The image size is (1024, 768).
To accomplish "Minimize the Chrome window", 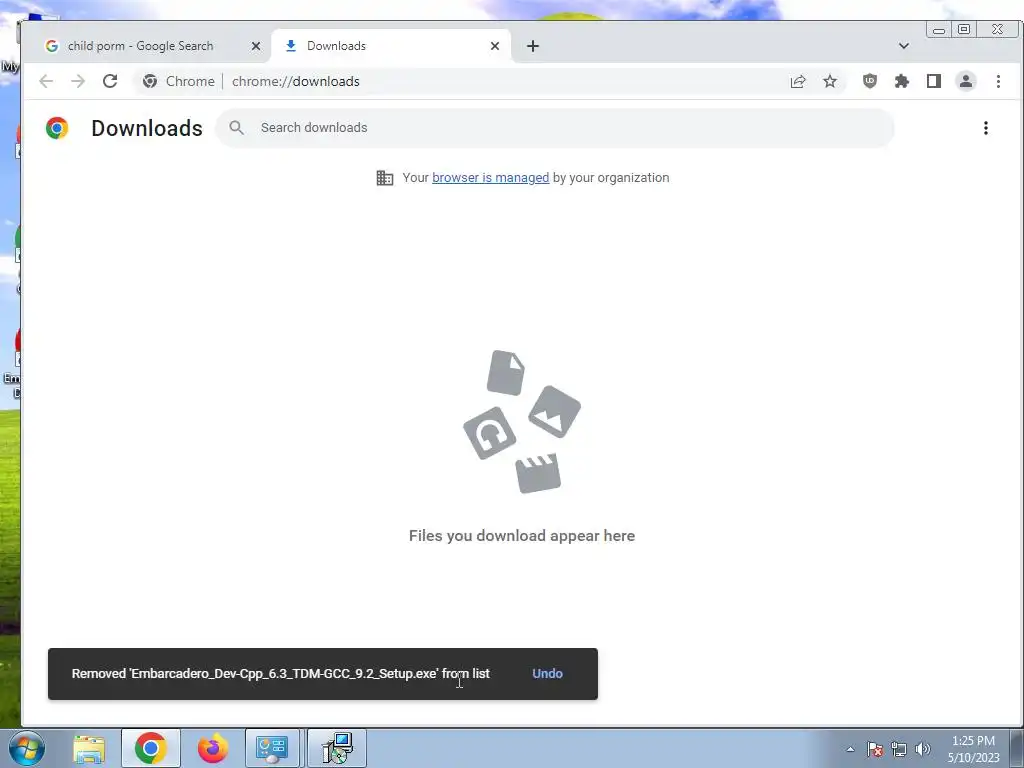I will click(x=939, y=30).
